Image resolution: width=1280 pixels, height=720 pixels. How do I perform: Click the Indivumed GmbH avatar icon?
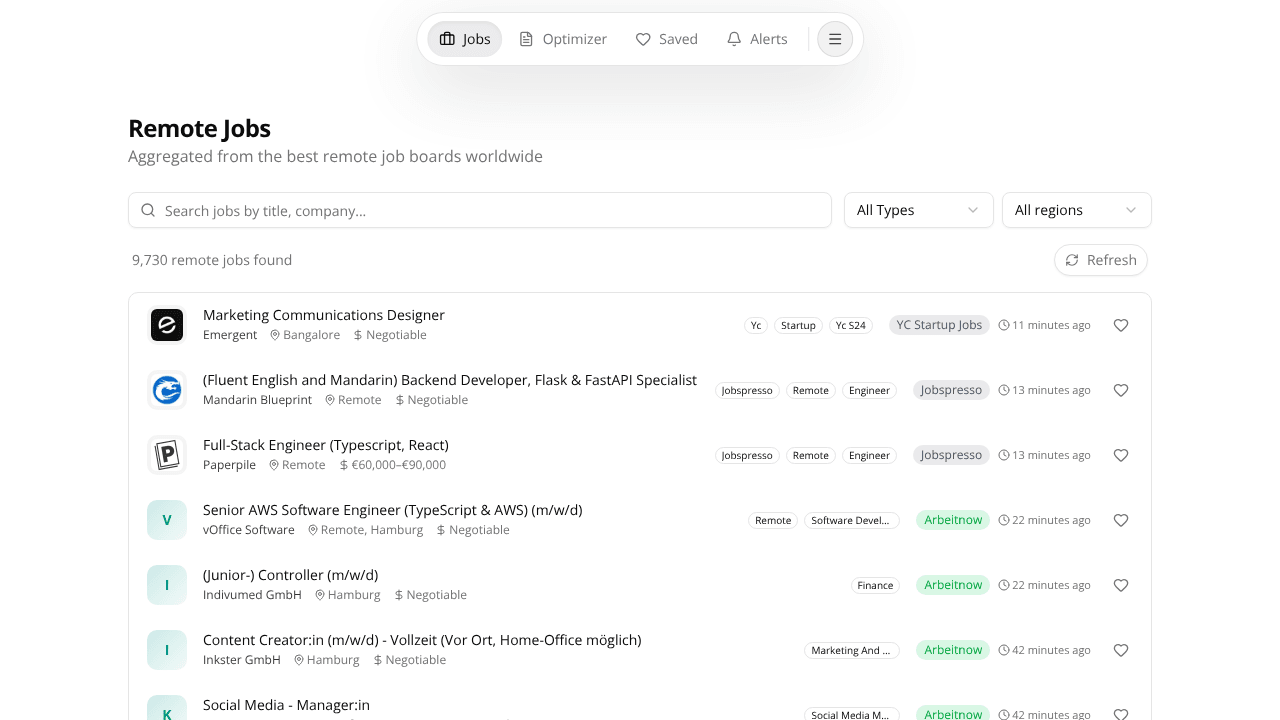[167, 585]
